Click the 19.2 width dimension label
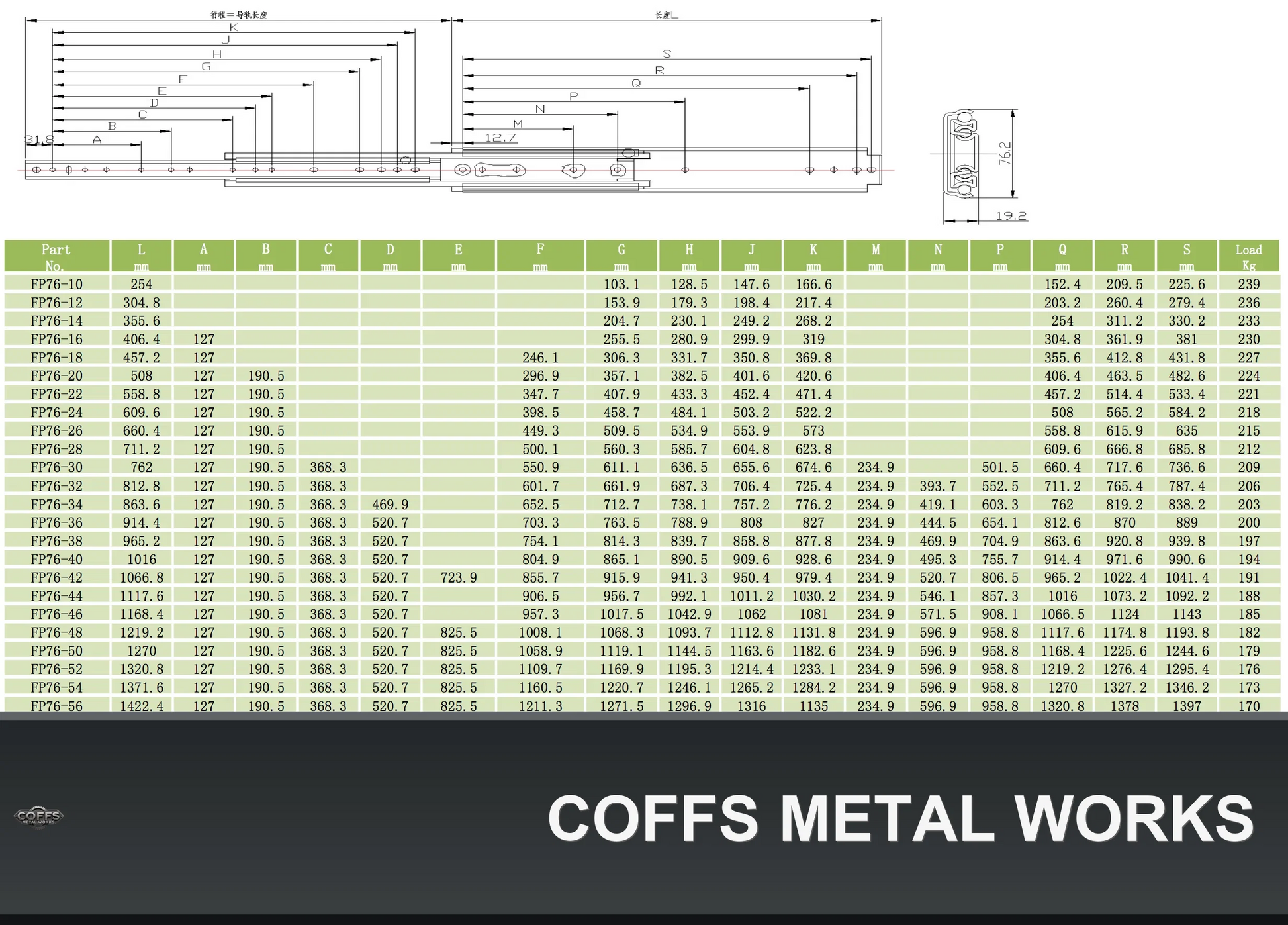 pyautogui.click(x=1011, y=216)
